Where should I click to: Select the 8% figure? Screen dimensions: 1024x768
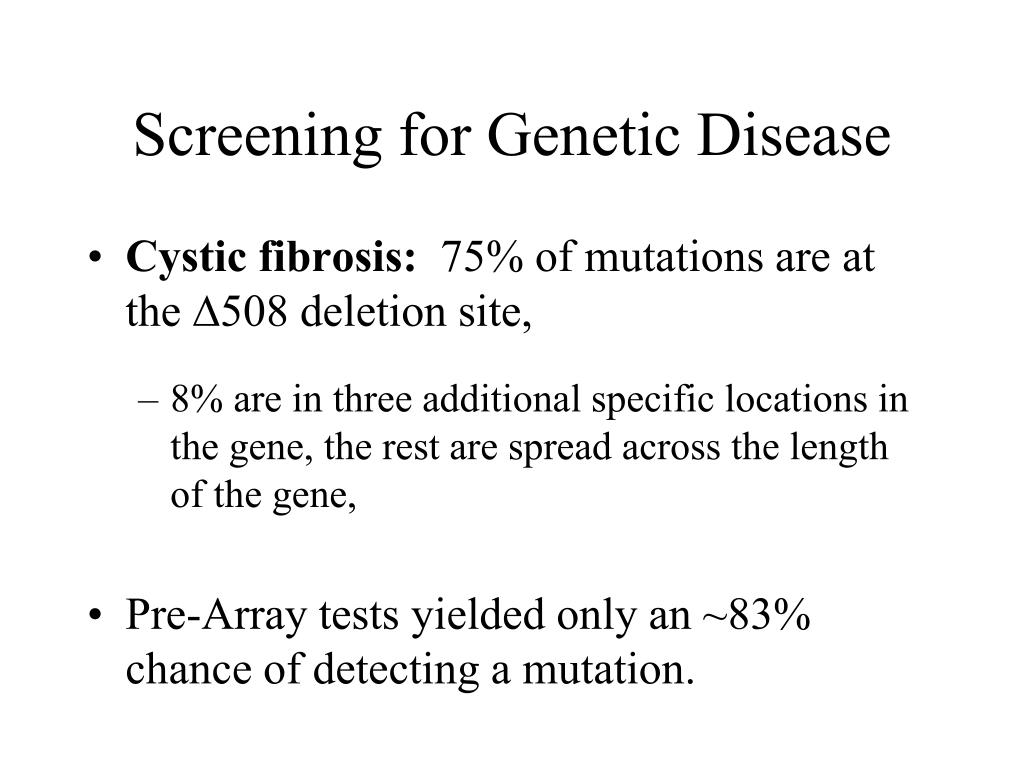click(x=197, y=399)
